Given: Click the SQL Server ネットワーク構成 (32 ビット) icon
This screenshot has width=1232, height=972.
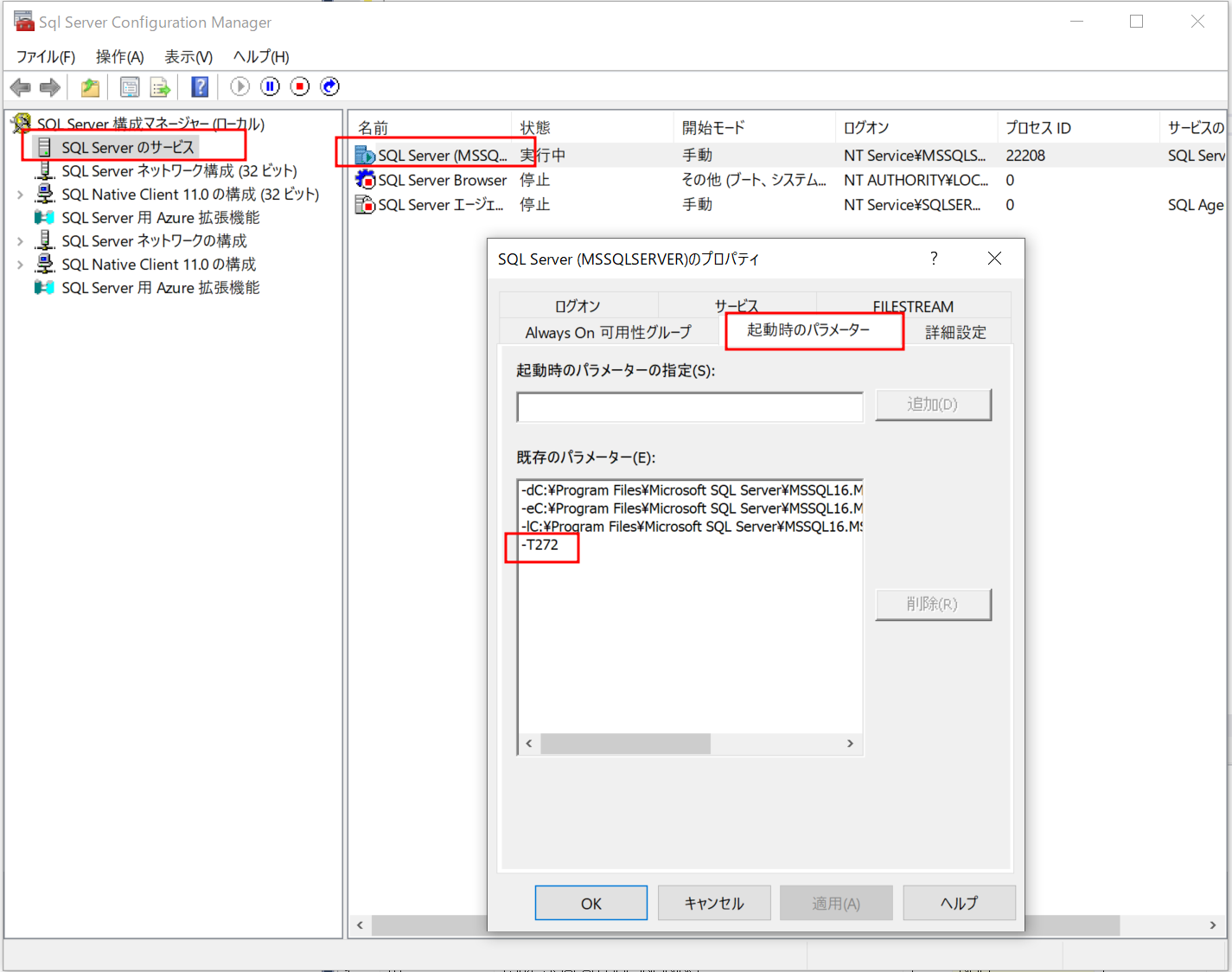Looking at the screenshot, I should [x=45, y=171].
